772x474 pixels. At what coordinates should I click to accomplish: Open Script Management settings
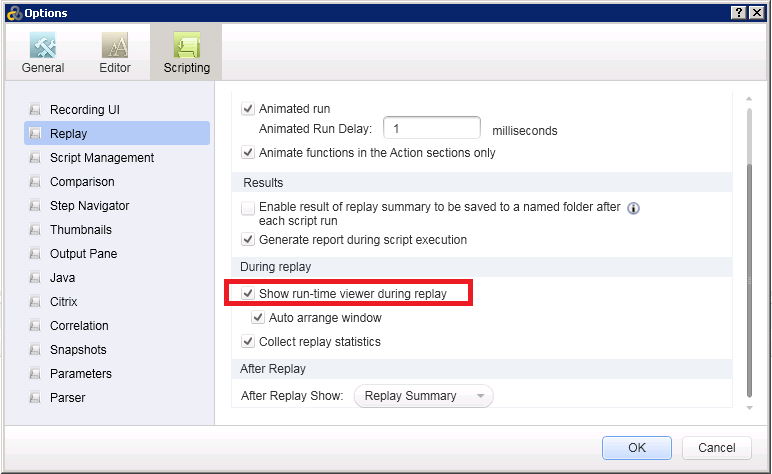click(101, 158)
